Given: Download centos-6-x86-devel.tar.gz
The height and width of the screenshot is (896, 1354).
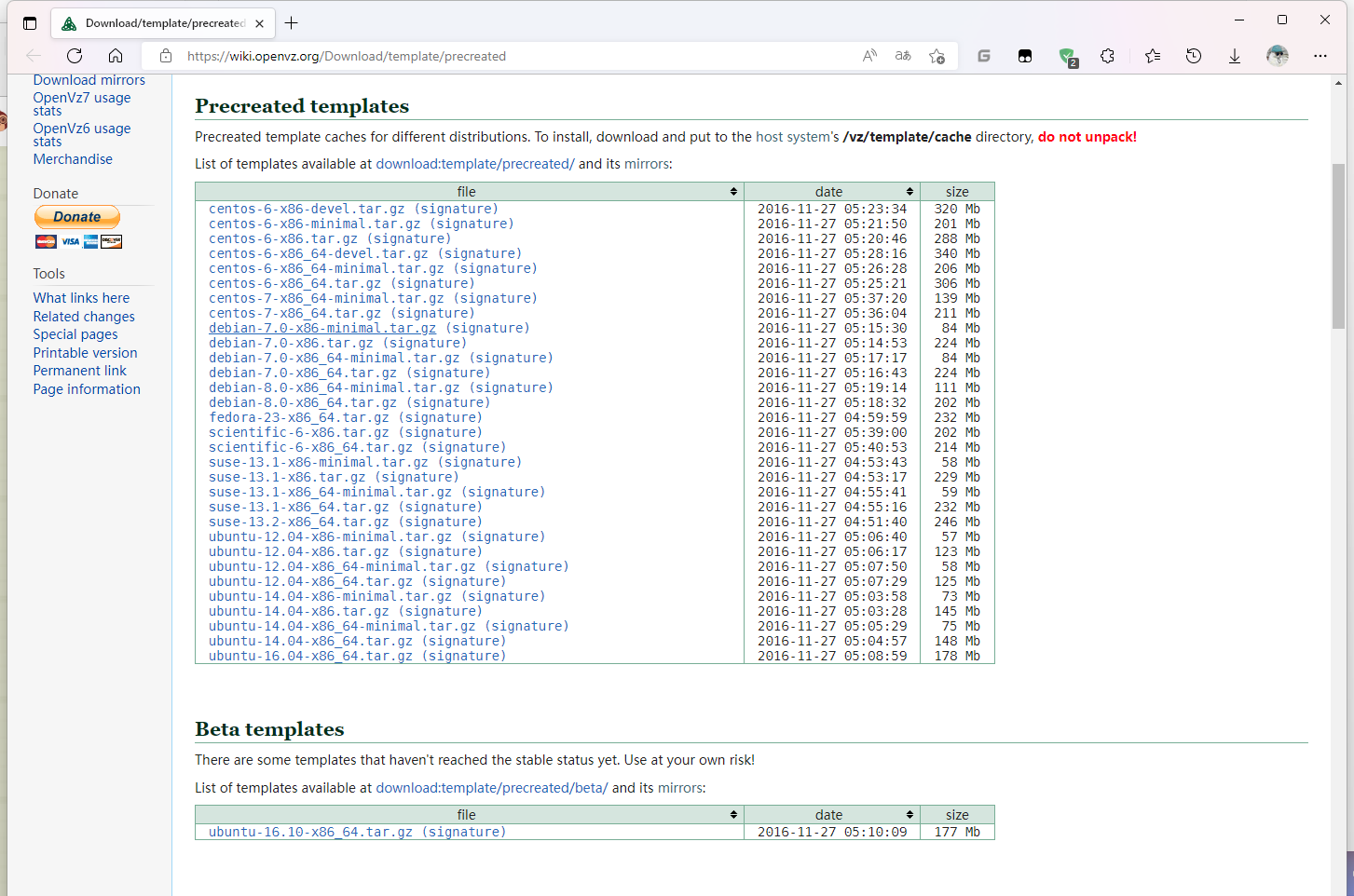Looking at the screenshot, I should (307, 209).
